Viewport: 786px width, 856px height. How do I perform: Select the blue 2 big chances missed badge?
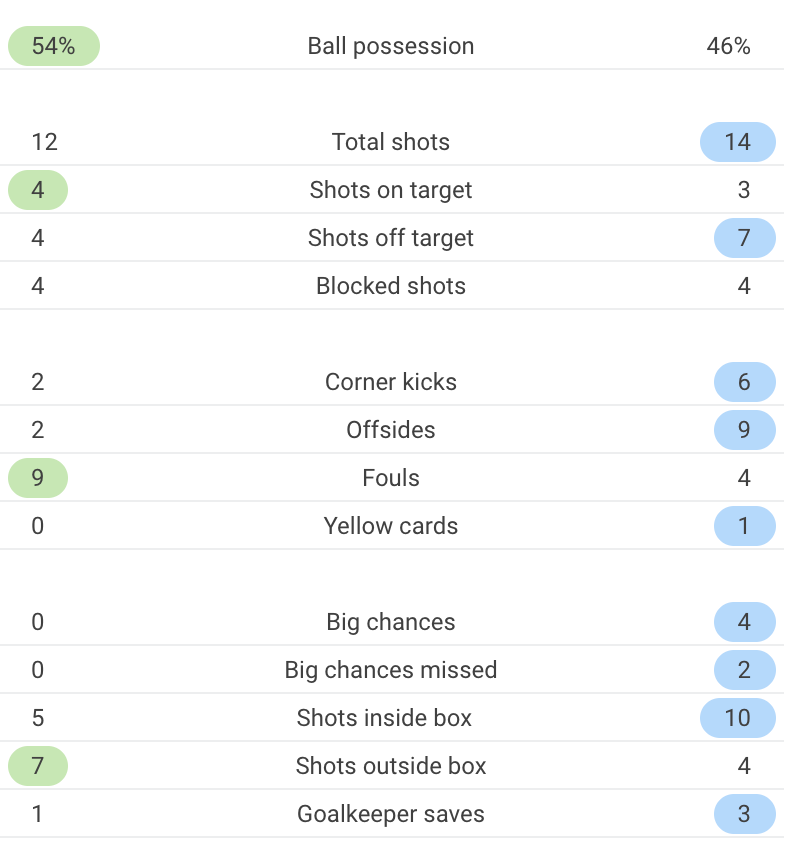(x=745, y=670)
